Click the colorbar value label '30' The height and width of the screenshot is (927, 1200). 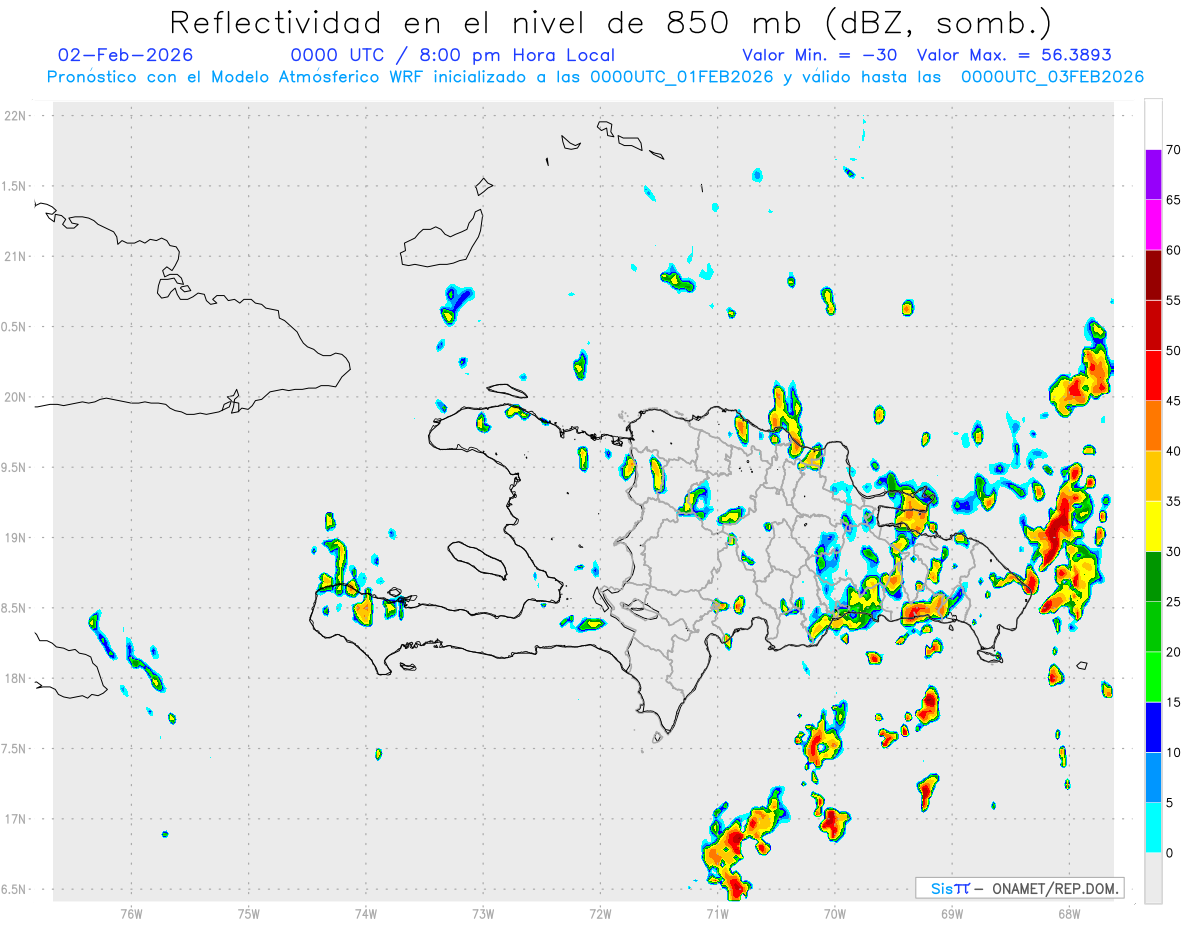[x=1174, y=552]
